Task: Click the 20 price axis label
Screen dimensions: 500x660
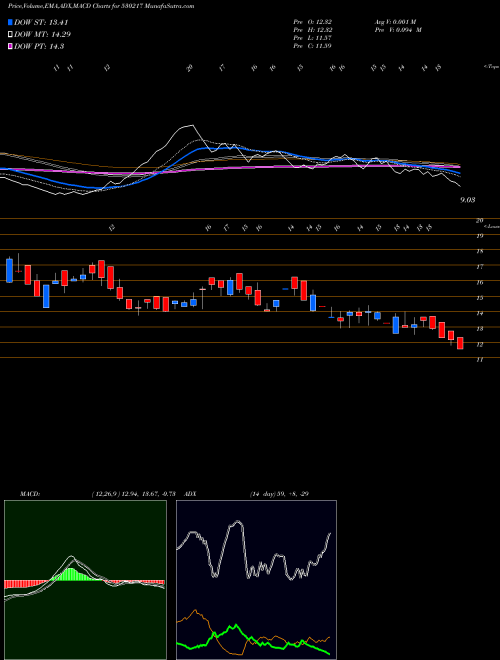Action: [479, 221]
